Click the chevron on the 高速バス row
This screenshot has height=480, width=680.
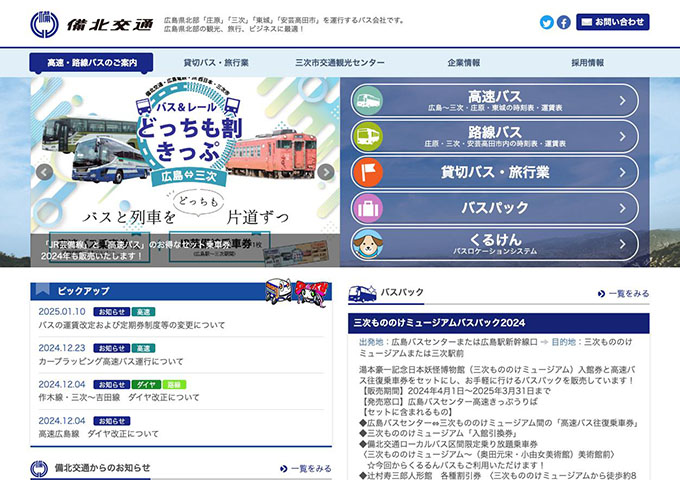point(622,101)
